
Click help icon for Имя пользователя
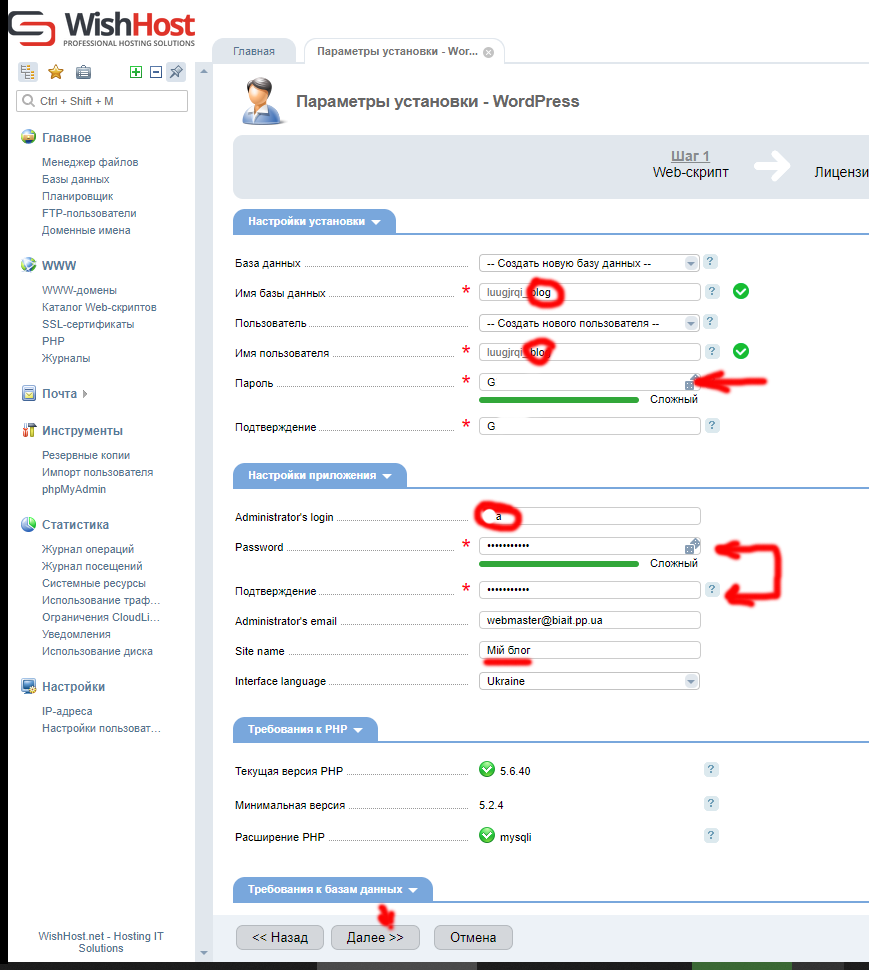tap(713, 351)
